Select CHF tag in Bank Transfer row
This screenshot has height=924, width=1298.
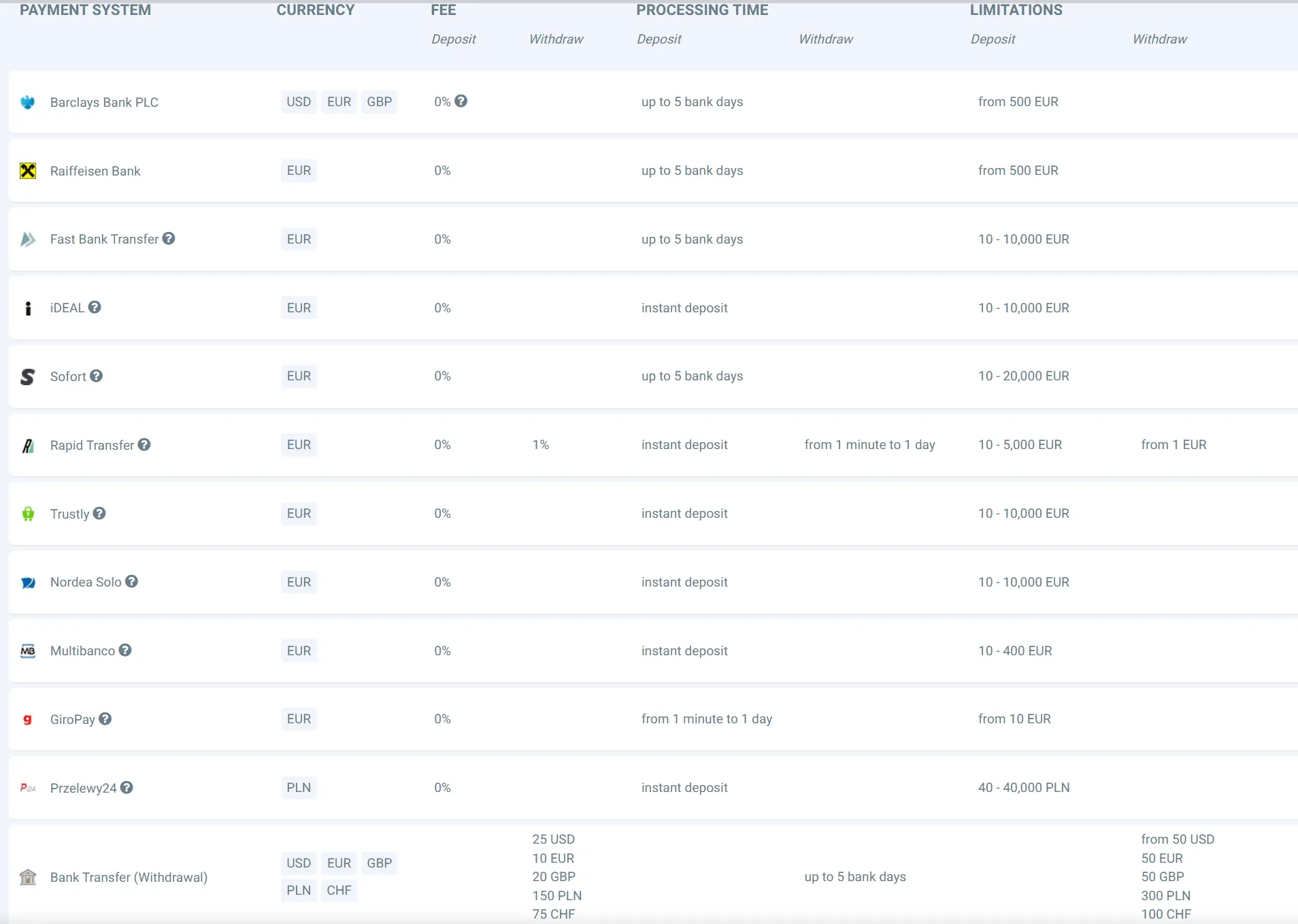pyautogui.click(x=339, y=891)
